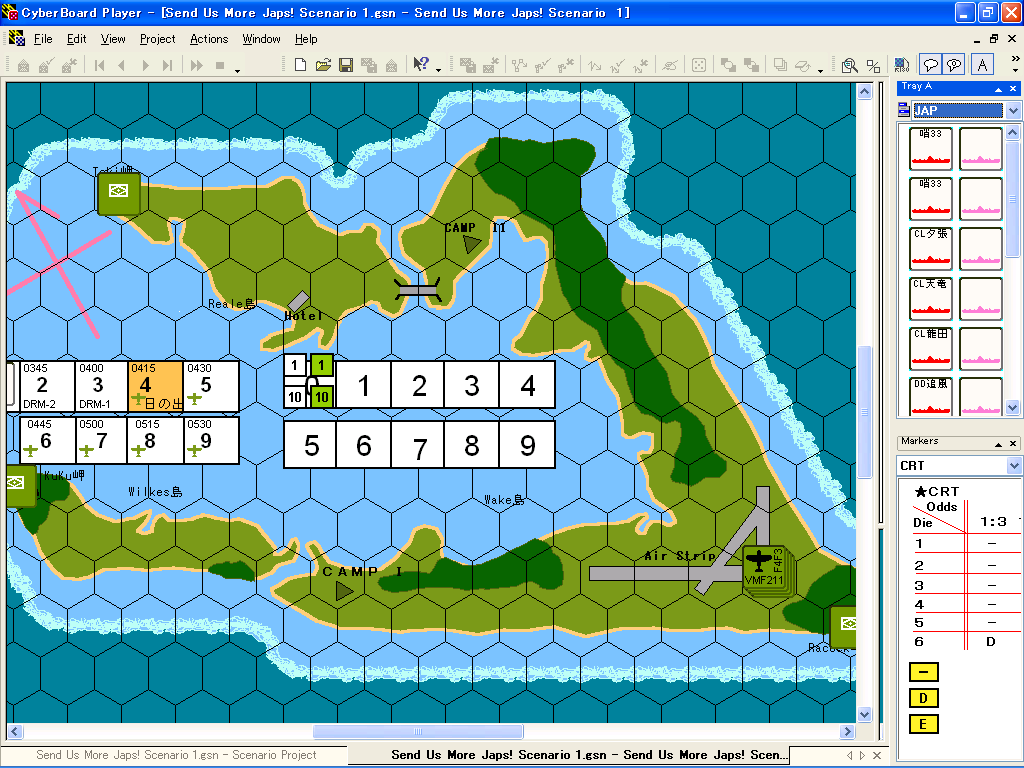Click the CyberBoard document icon in menu bar
This screenshot has width=1024, height=768.
point(17,39)
